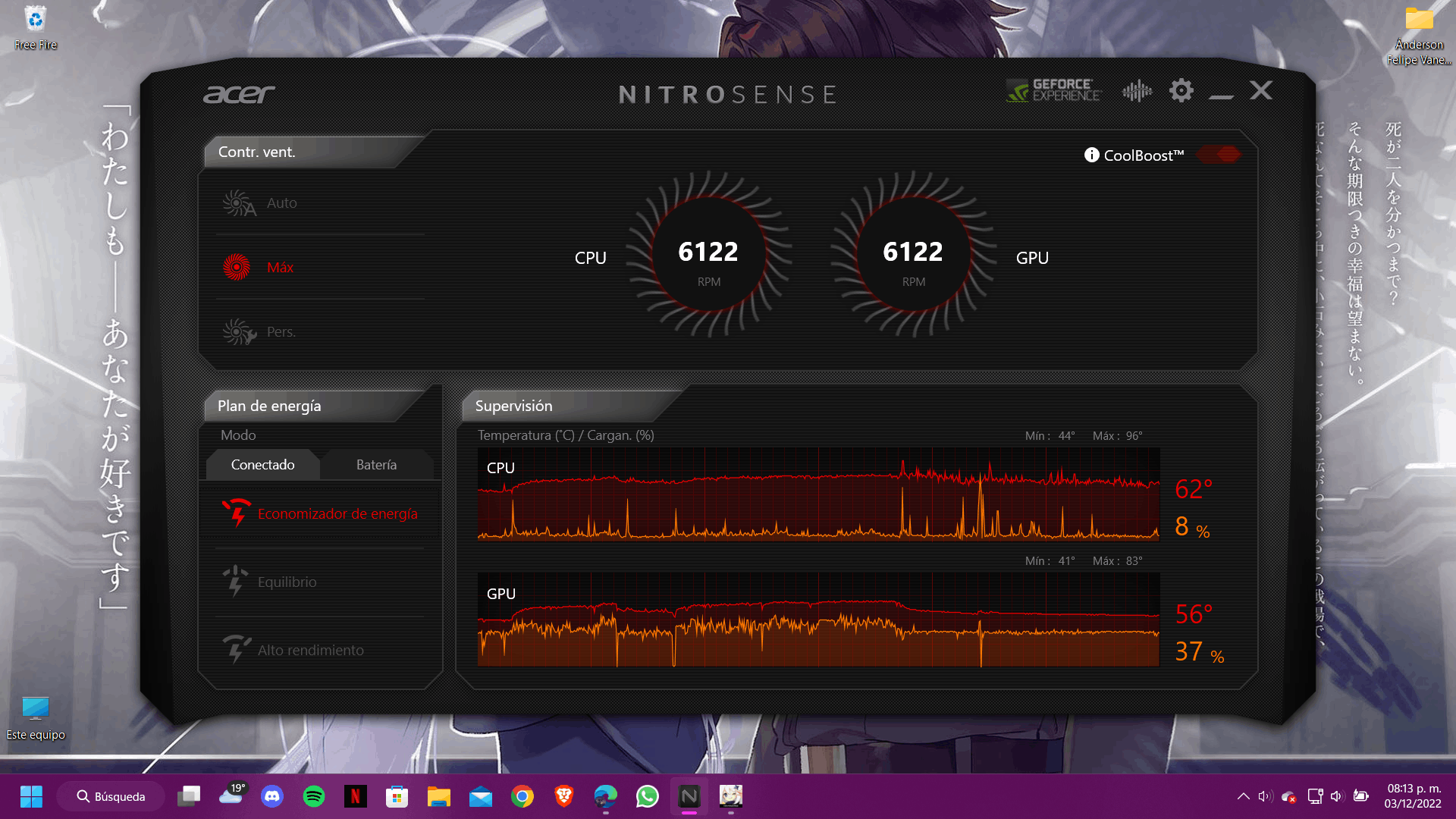This screenshot has height=819, width=1456.
Task: Open NitroSense settings via gear icon
Action: click(x=1180, y=90)
